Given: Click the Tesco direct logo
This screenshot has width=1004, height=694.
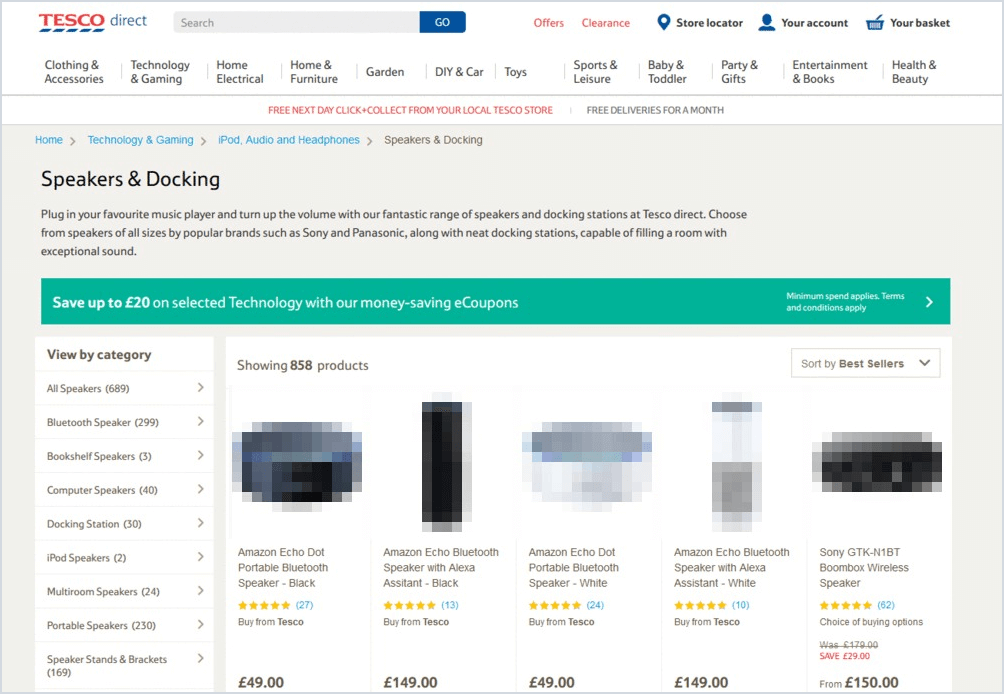Looking at the screenshot, I should point(92,21).
